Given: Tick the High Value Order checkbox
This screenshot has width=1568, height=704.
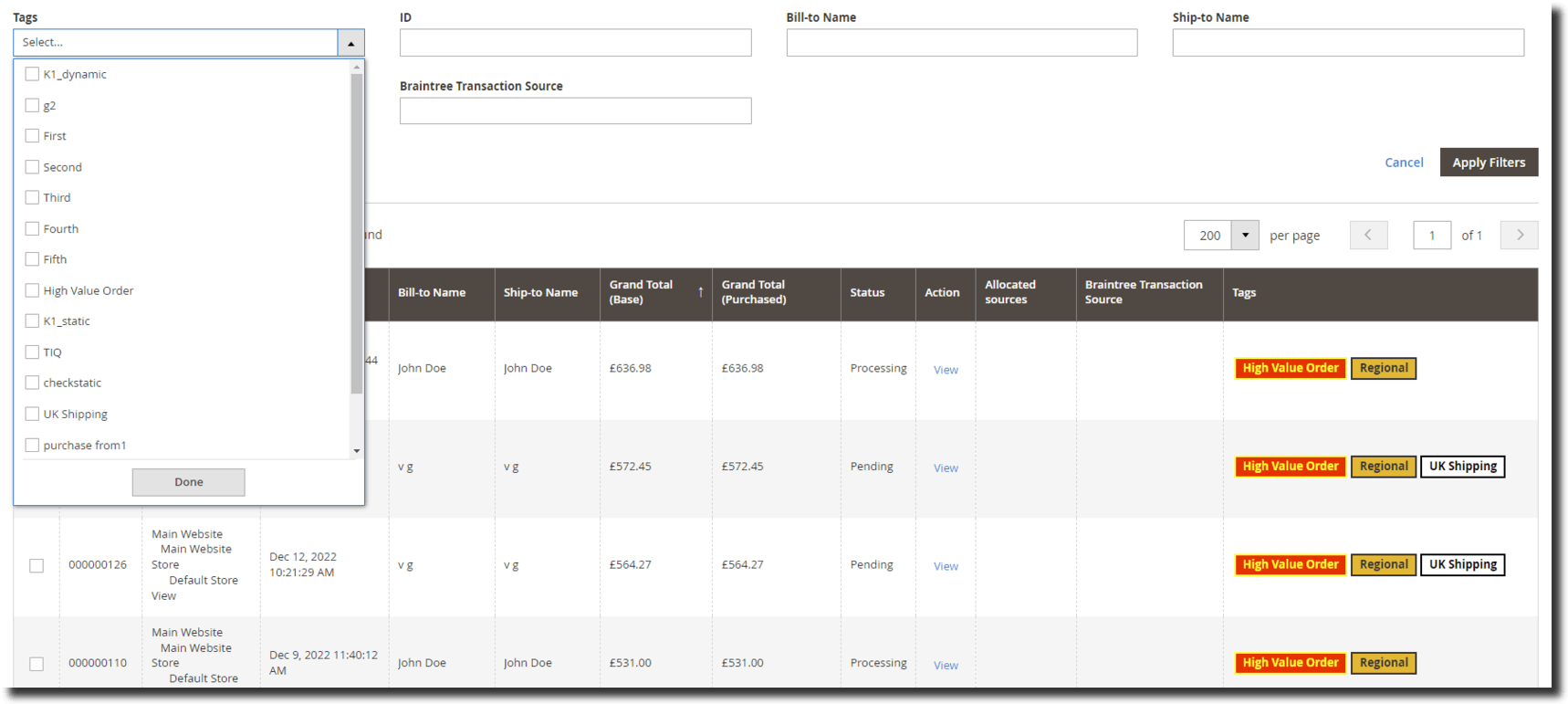Looking at the screenshot, I should tap(32, 290).
